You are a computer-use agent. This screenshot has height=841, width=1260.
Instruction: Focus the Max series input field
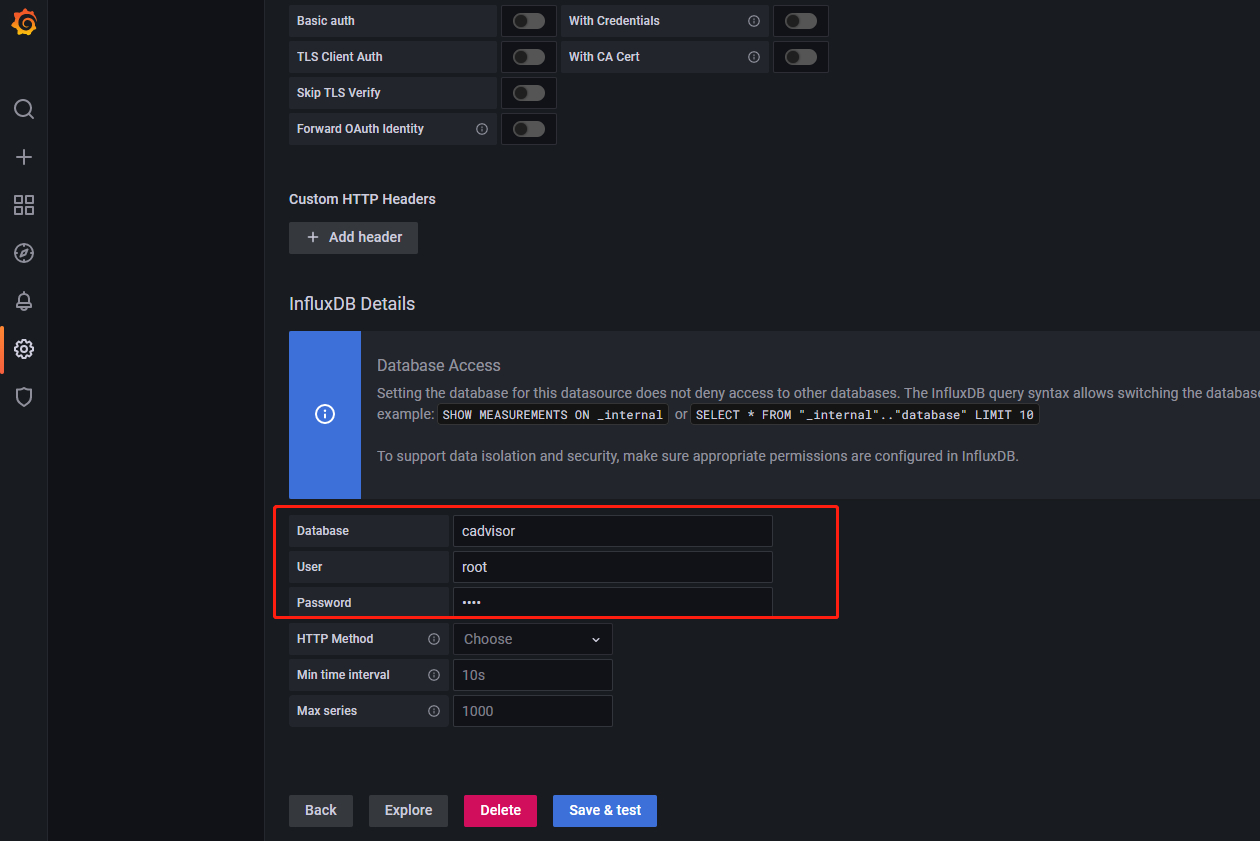click(533, 711)
